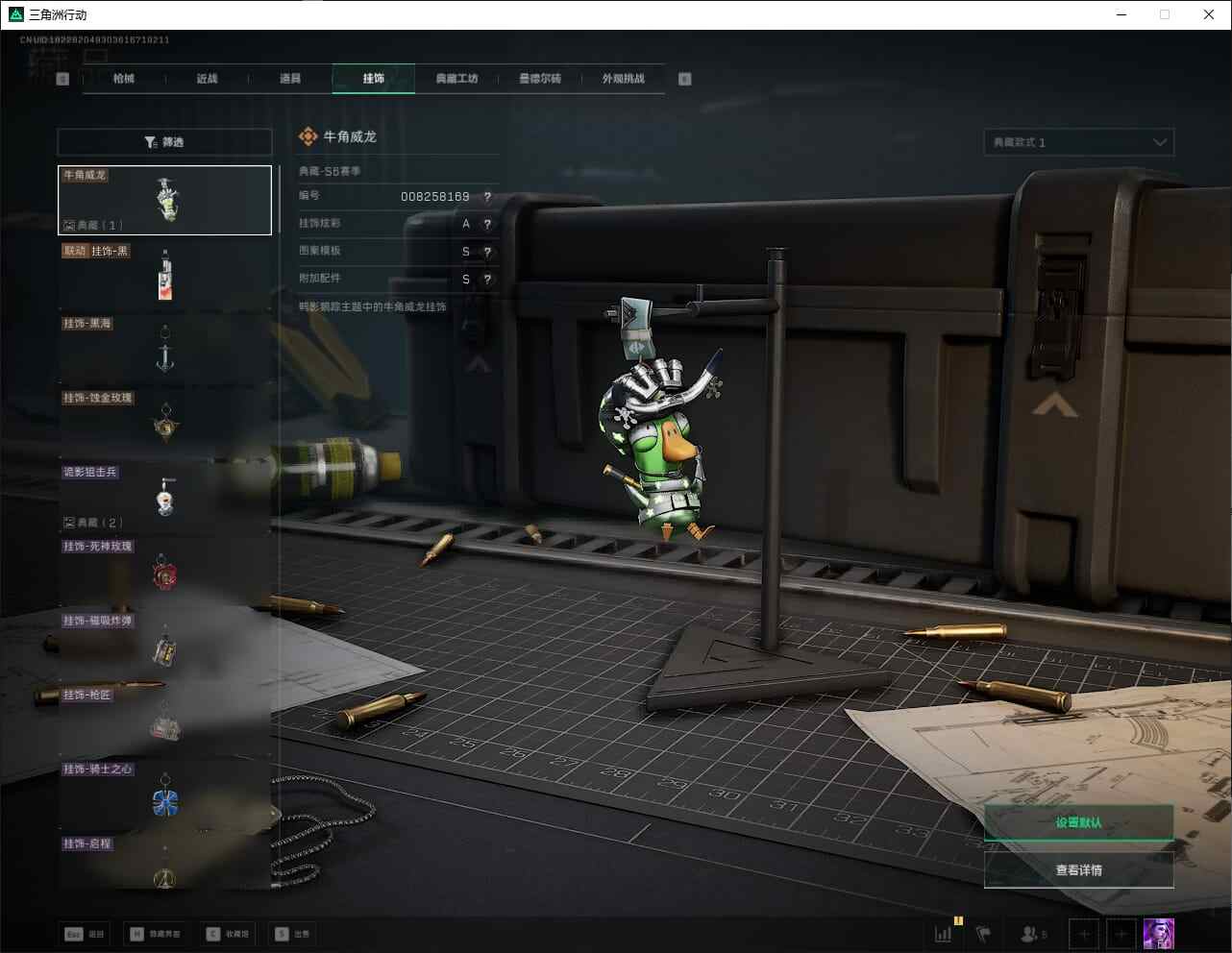Click the help icon for 图案模板

[487, 252]
